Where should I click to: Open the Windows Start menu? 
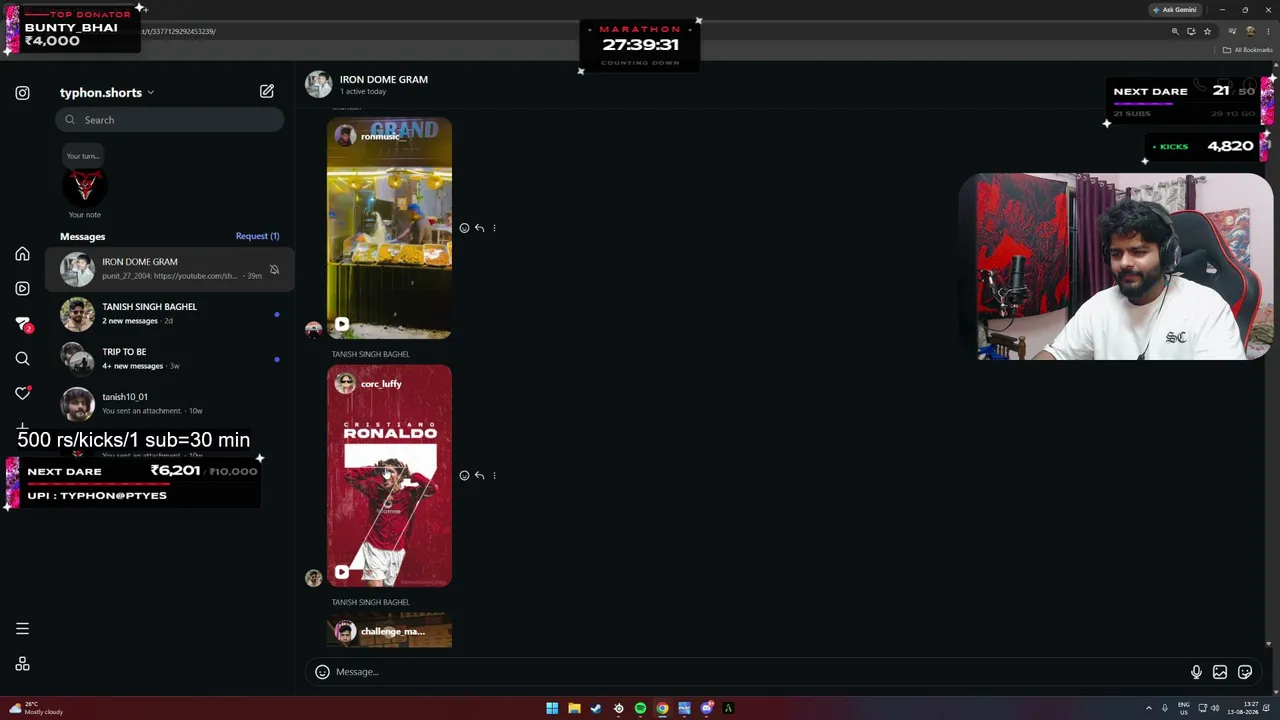(x=552, y=708)
